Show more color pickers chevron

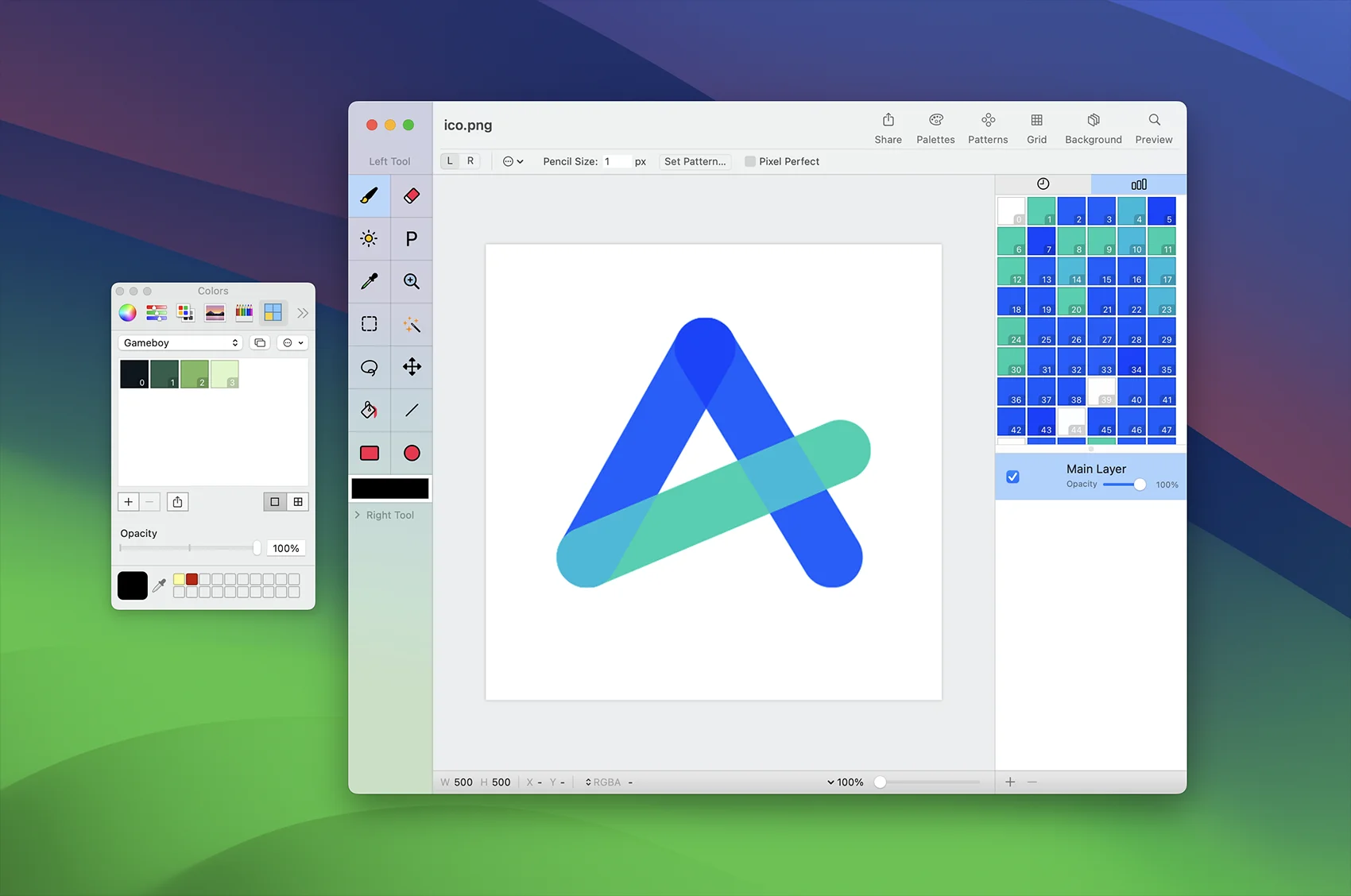(x=302, y=313)
